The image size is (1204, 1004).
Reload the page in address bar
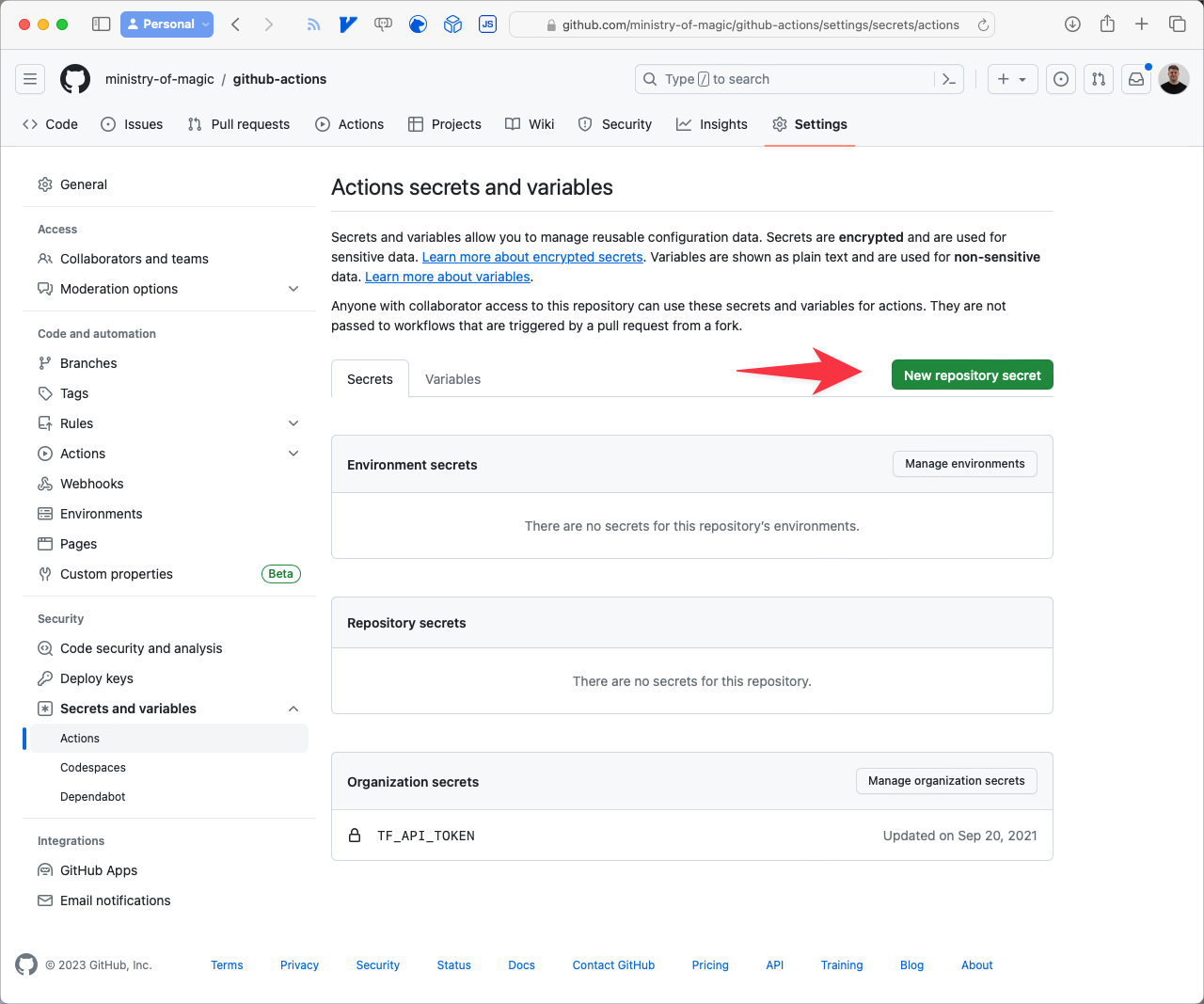point(983,25)
